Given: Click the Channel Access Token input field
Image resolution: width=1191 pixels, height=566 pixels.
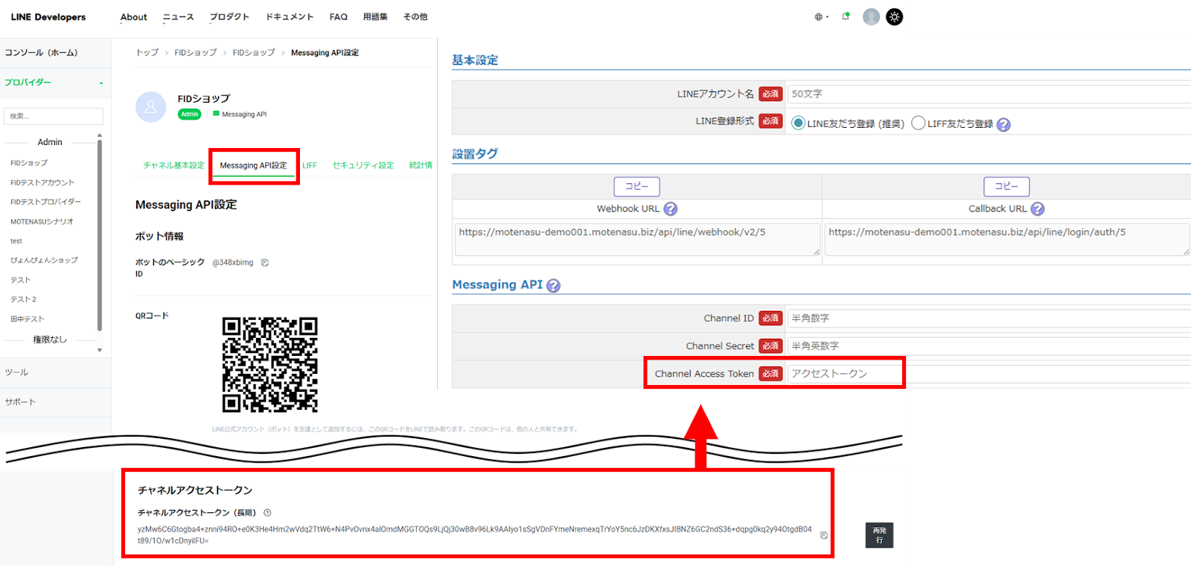Looking at the screenshot, I should coord(844,373).
